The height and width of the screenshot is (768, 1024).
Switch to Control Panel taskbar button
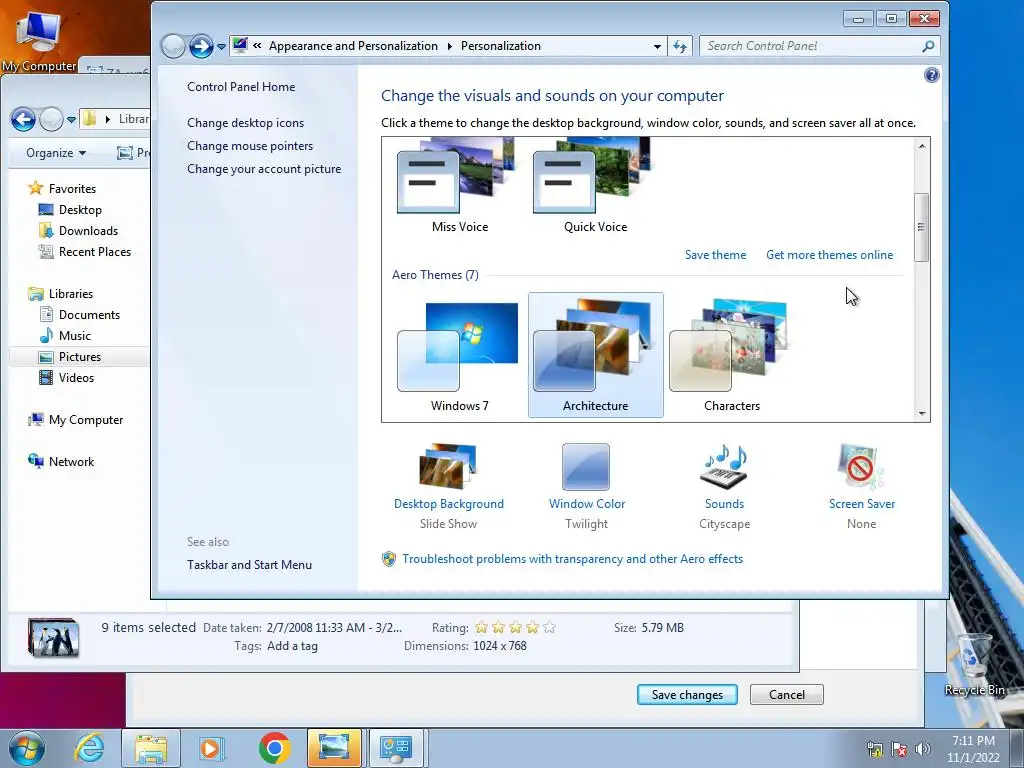396,748
